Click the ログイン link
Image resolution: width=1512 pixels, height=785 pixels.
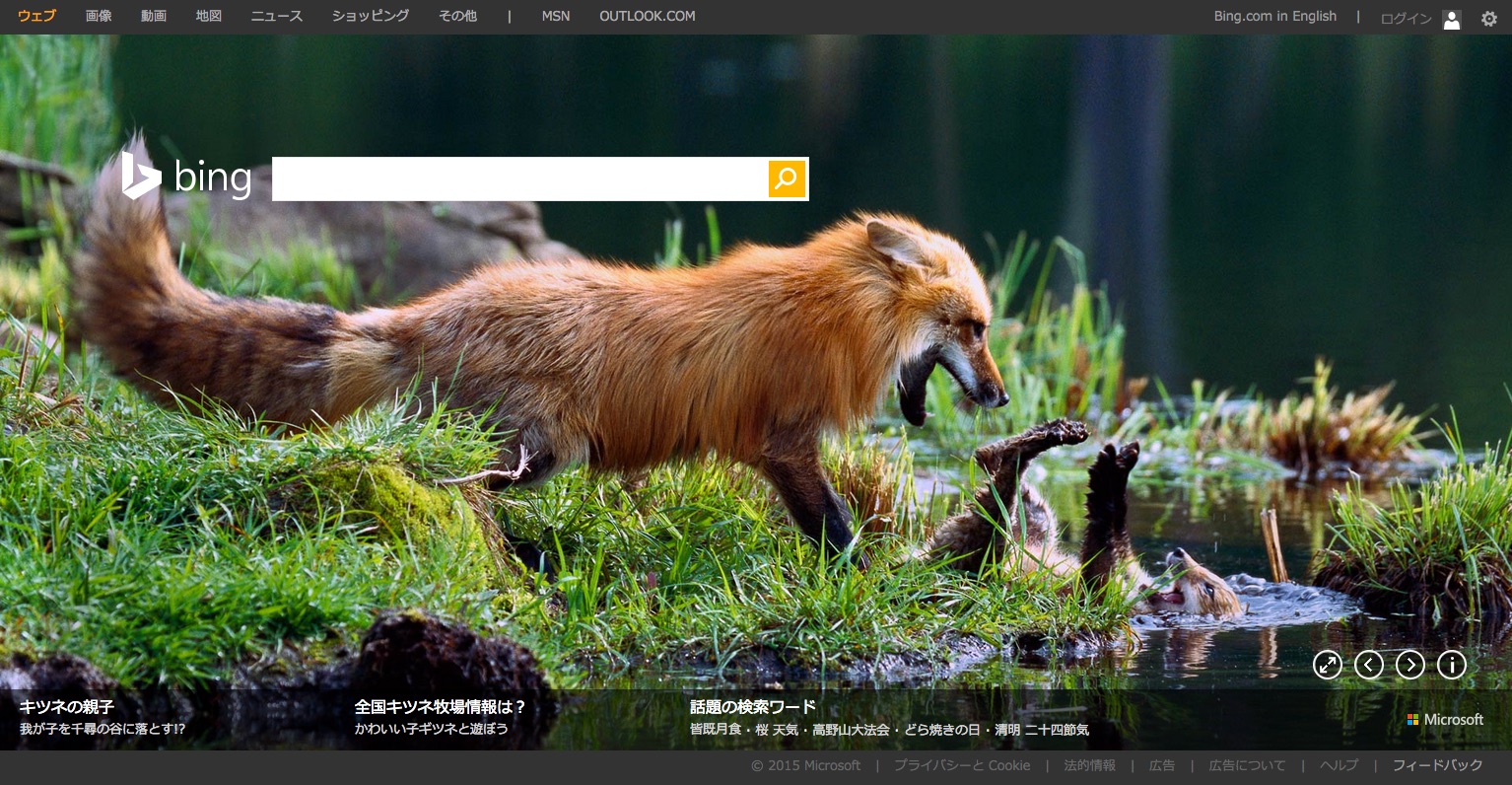pos(1406,19)
